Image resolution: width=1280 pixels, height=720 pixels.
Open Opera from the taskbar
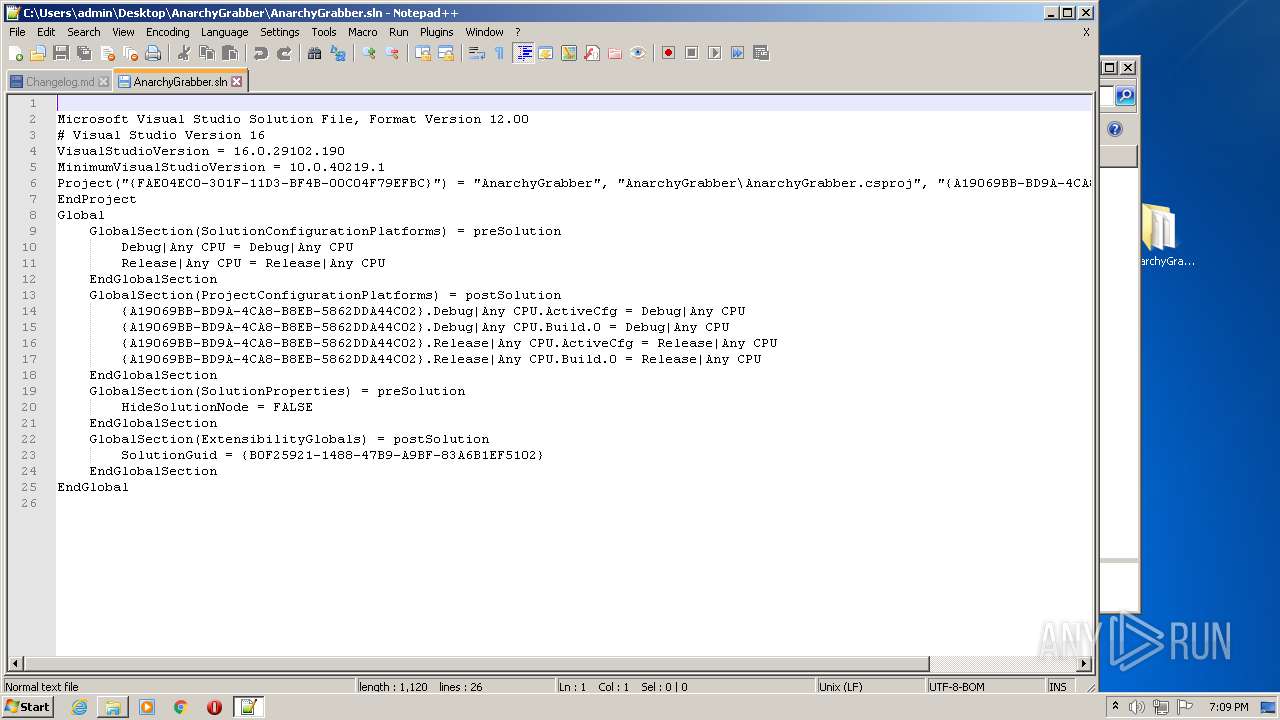[214, 707]
